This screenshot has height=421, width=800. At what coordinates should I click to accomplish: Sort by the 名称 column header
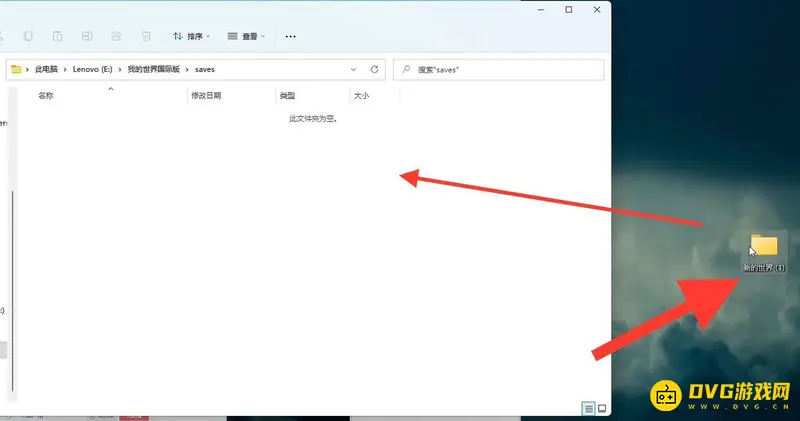(x=46, y=96)
